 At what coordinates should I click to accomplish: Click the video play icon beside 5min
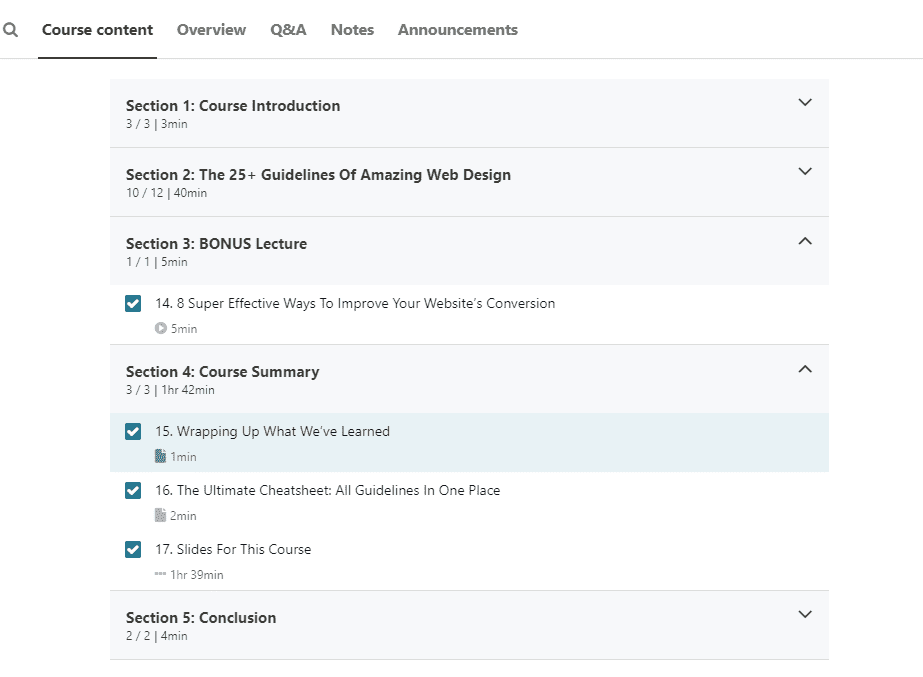161,328
